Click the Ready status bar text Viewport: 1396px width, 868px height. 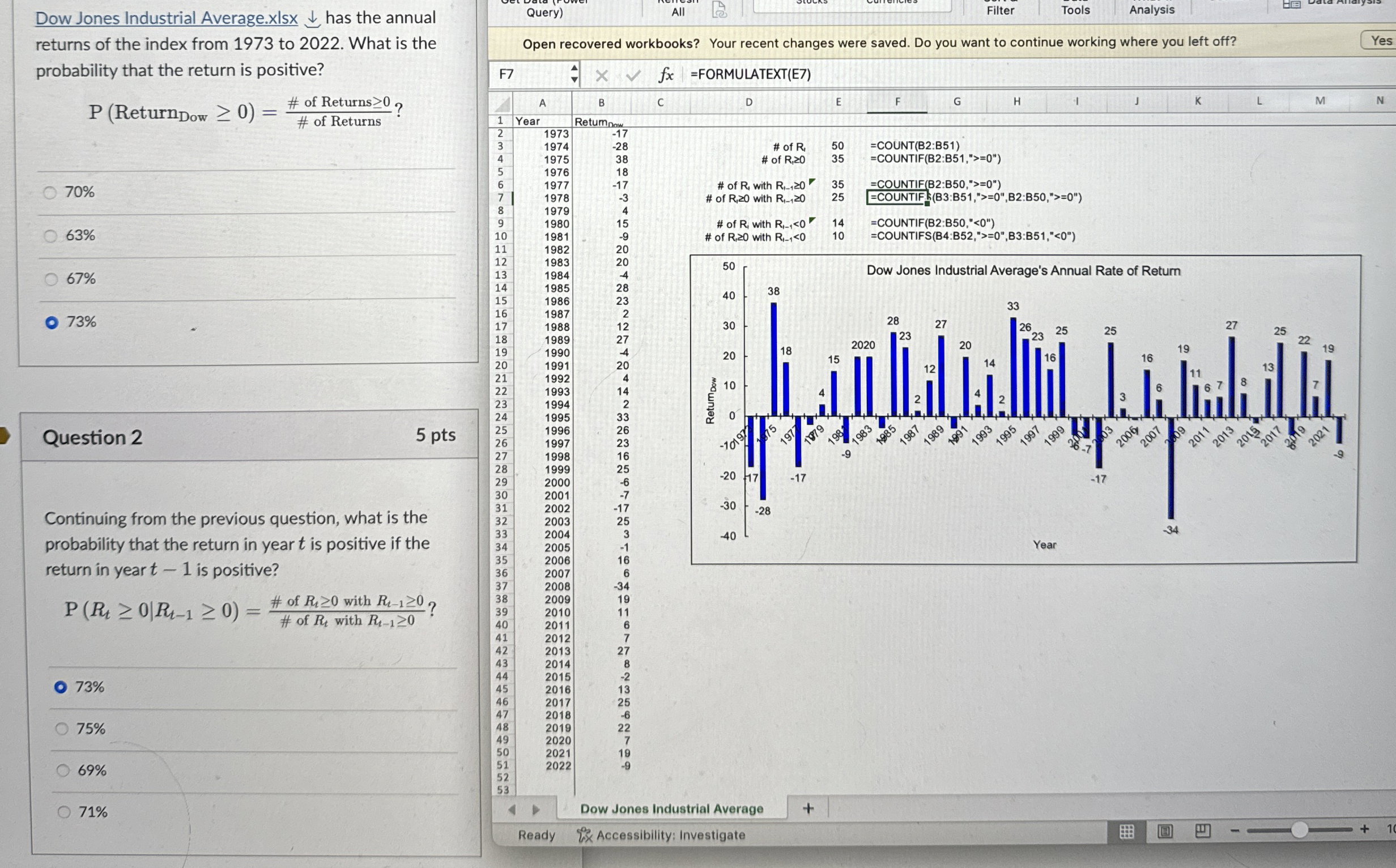pos(537,835)
